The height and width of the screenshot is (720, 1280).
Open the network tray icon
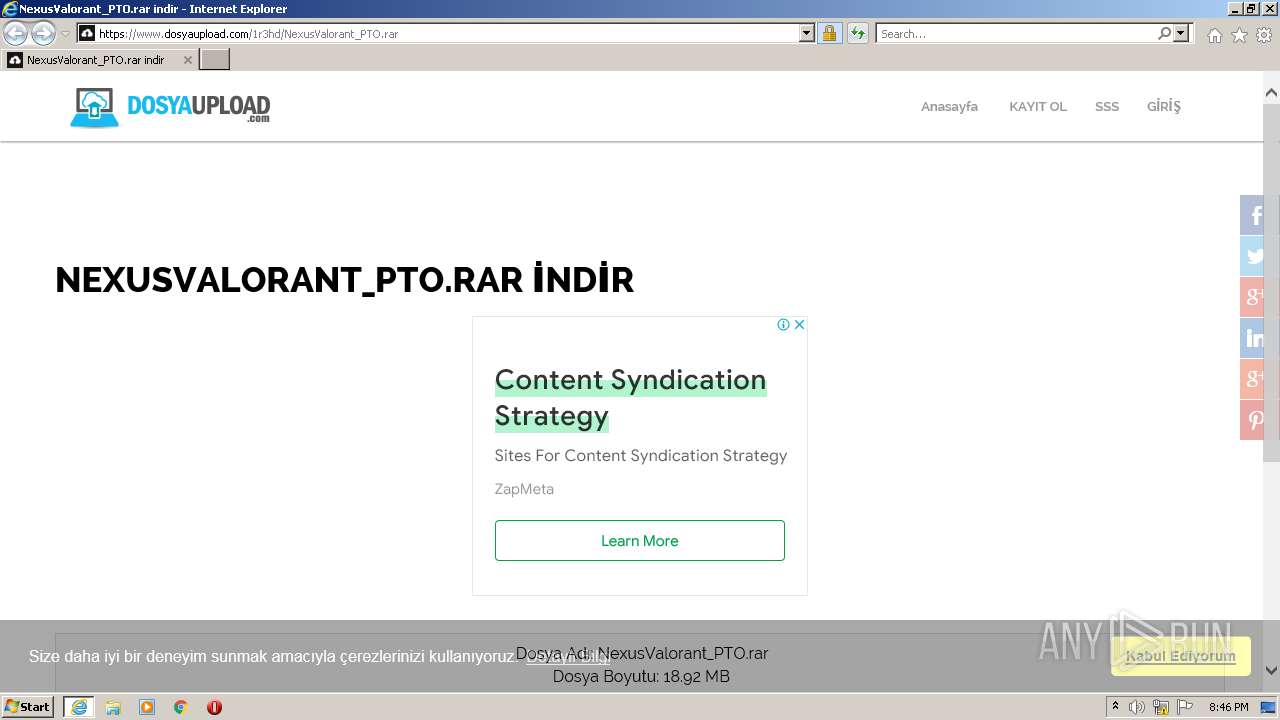tap(1161, 707)
